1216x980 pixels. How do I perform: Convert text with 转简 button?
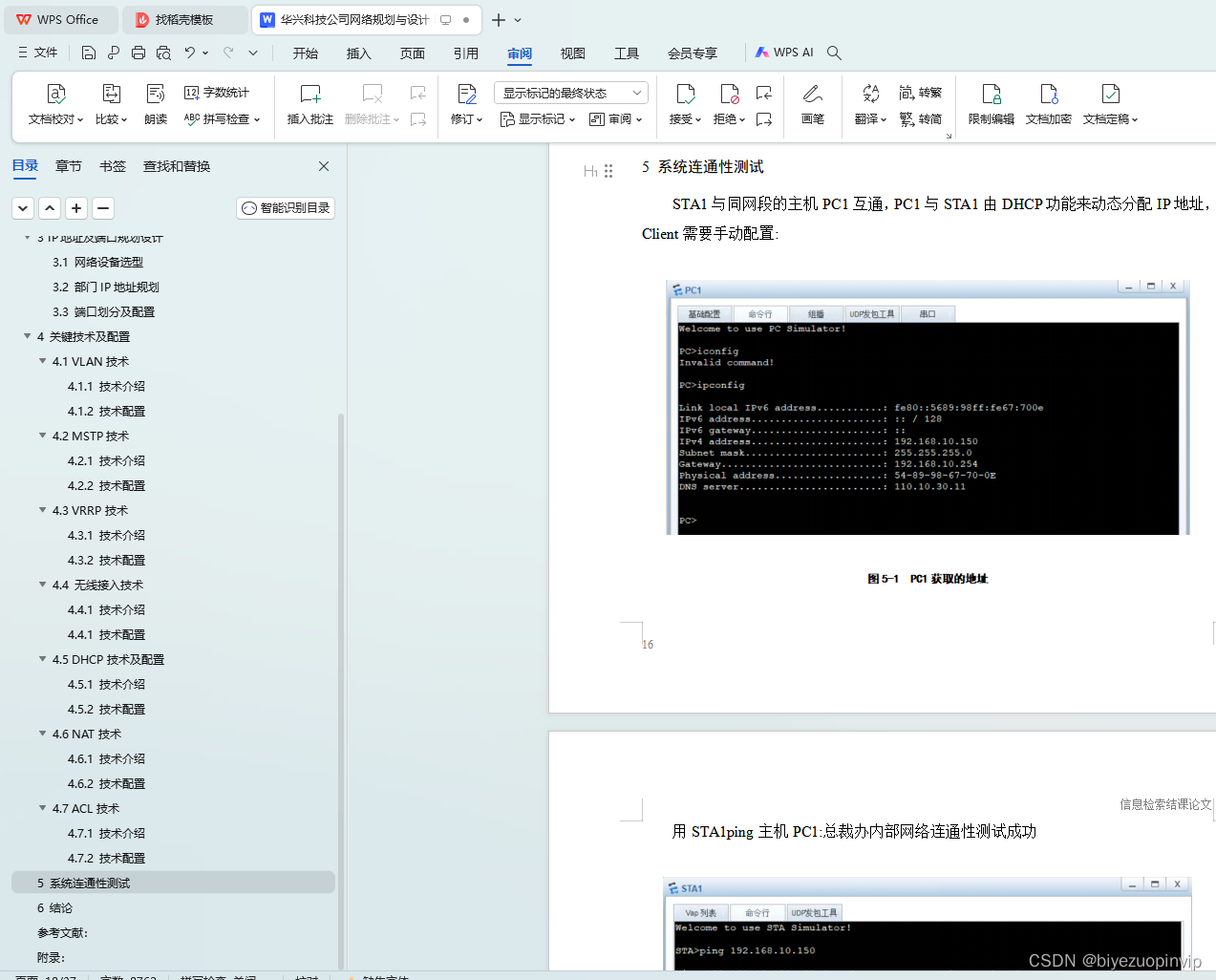tap(921, 119)
